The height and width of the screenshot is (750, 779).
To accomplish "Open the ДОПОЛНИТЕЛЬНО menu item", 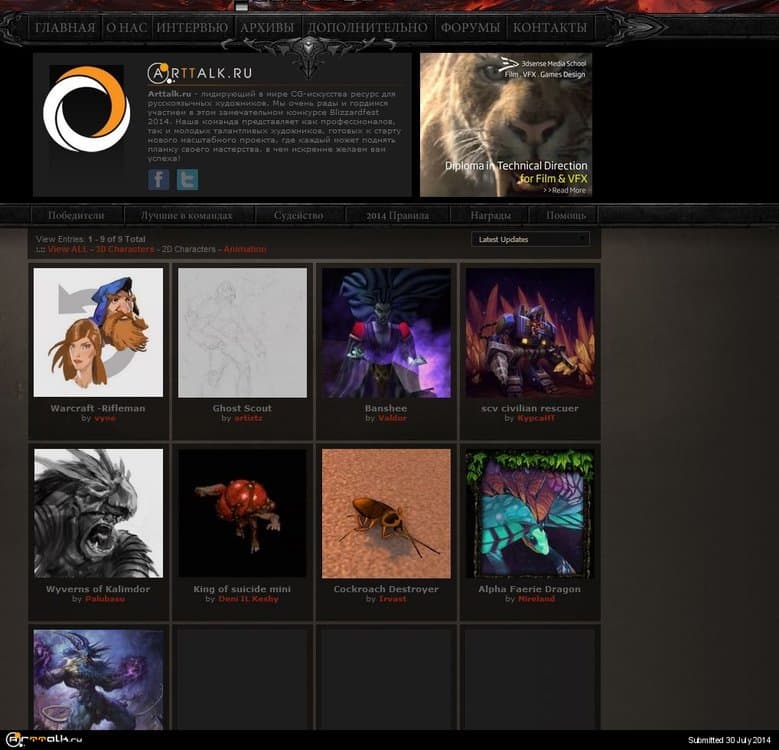I will 367,27.
